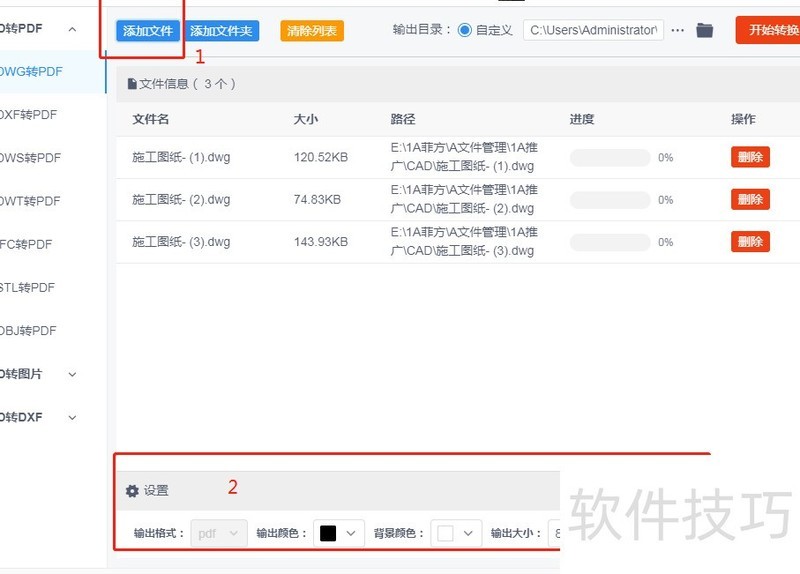The width and height of the screenshot is (800, 574).
Task: Select DXF转PDF in the sidebar
Action: [x=28, y=115]
